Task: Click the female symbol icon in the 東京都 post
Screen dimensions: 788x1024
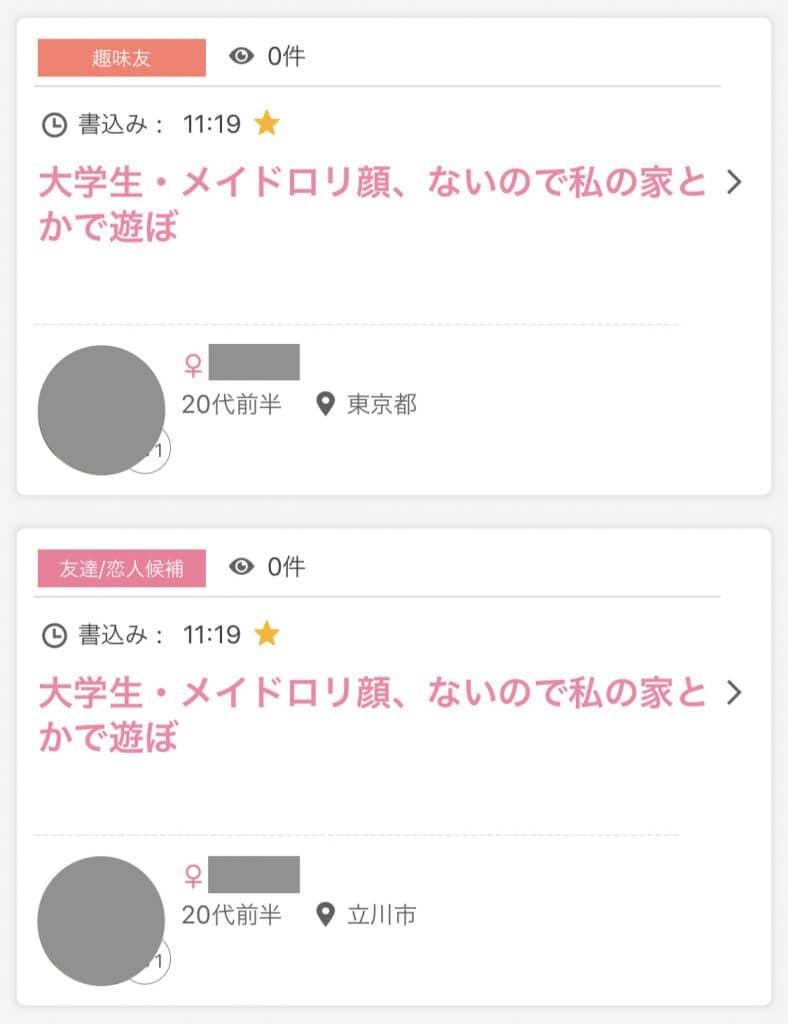Action: 194,364
